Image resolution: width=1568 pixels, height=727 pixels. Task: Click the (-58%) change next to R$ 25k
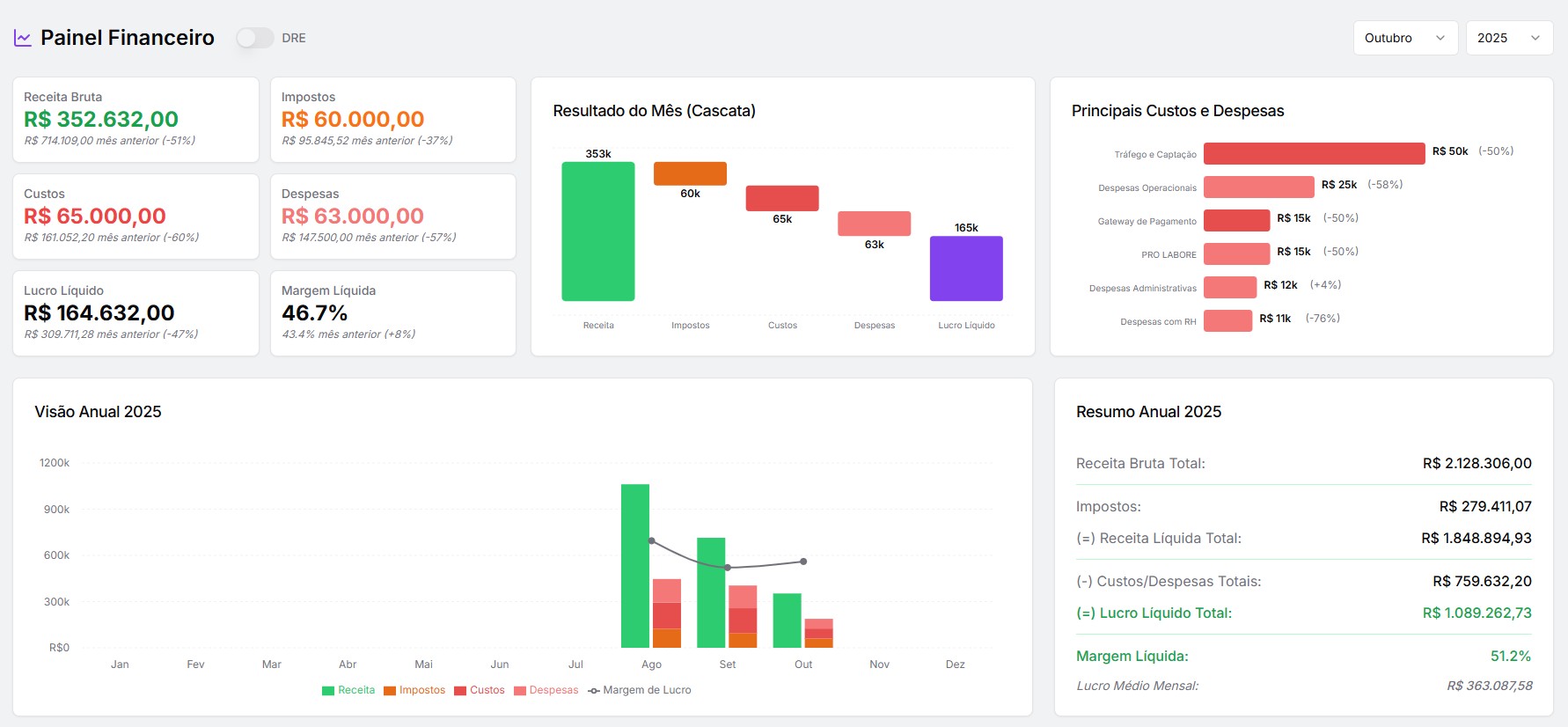pyautogui.click(x=1385, y=185)
